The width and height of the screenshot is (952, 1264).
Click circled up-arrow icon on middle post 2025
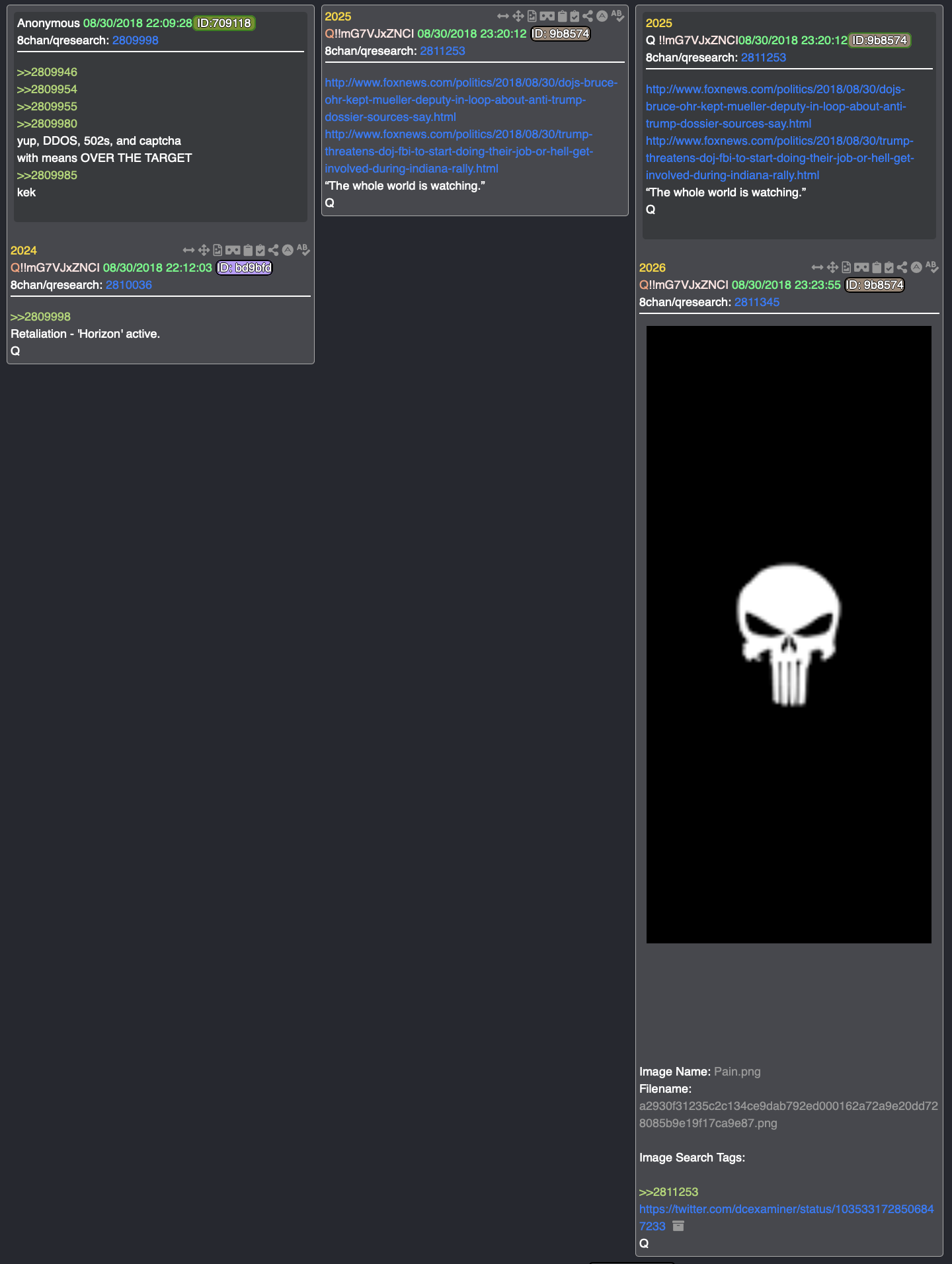tap(602, 16)
